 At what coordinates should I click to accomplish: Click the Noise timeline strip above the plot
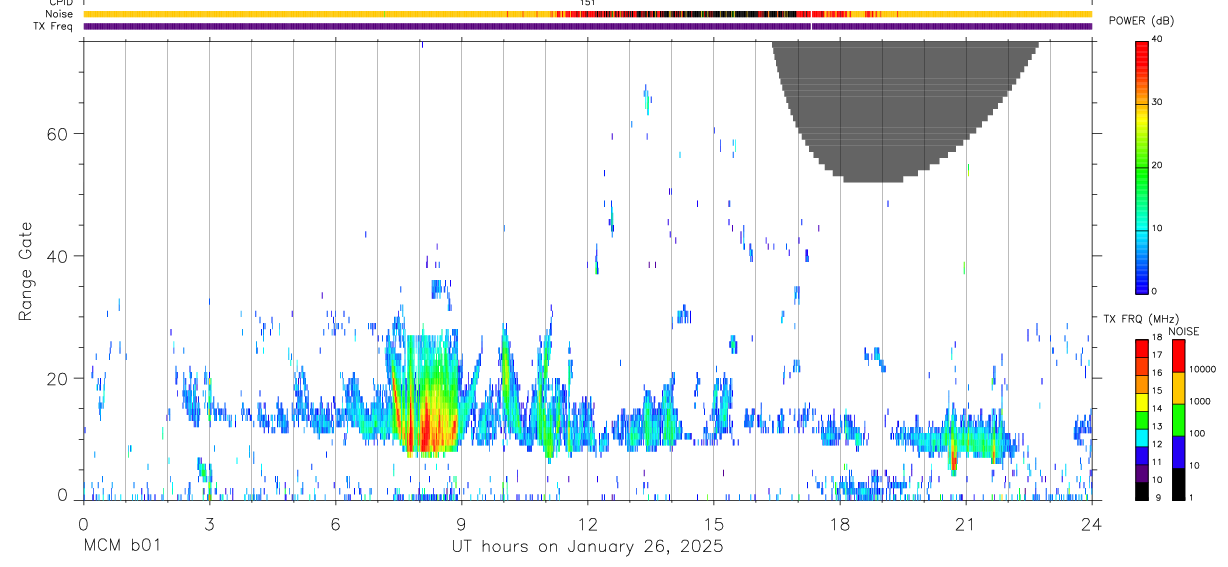tap(587, 14)
